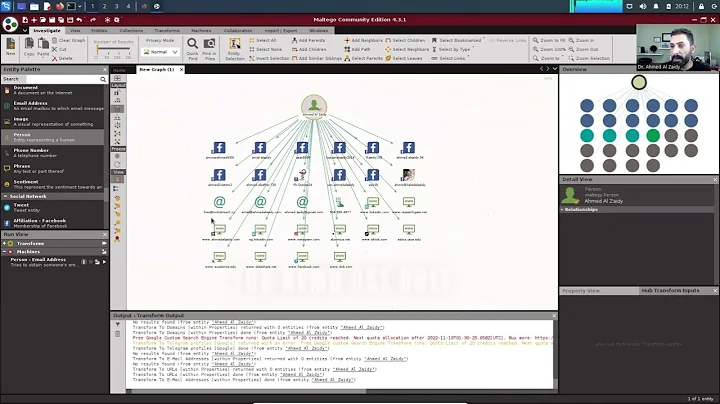
Task: Click Zoom to Fit
Action: (549, 40)
